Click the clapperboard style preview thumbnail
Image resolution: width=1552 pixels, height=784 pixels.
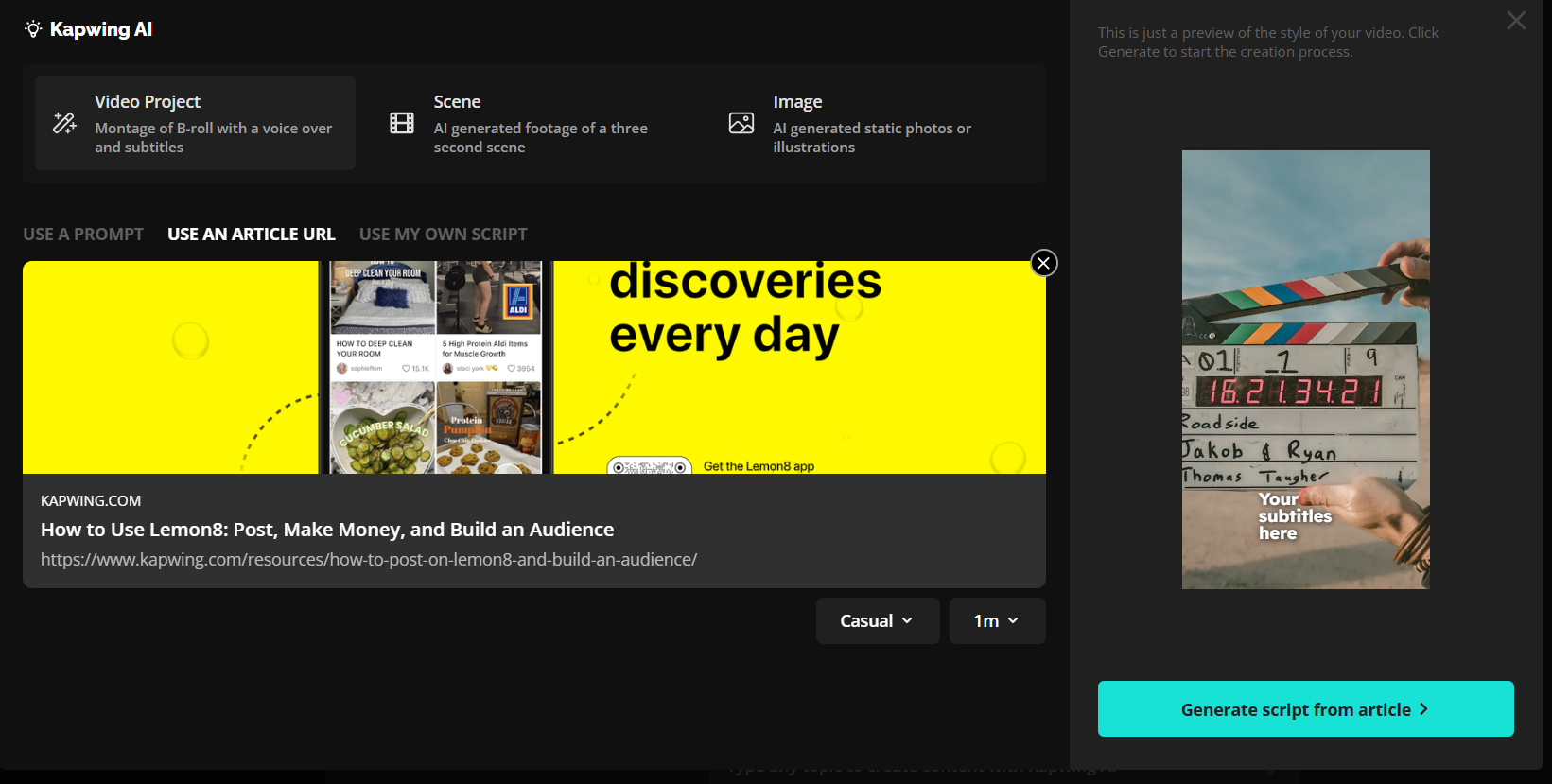point(1305,369)
